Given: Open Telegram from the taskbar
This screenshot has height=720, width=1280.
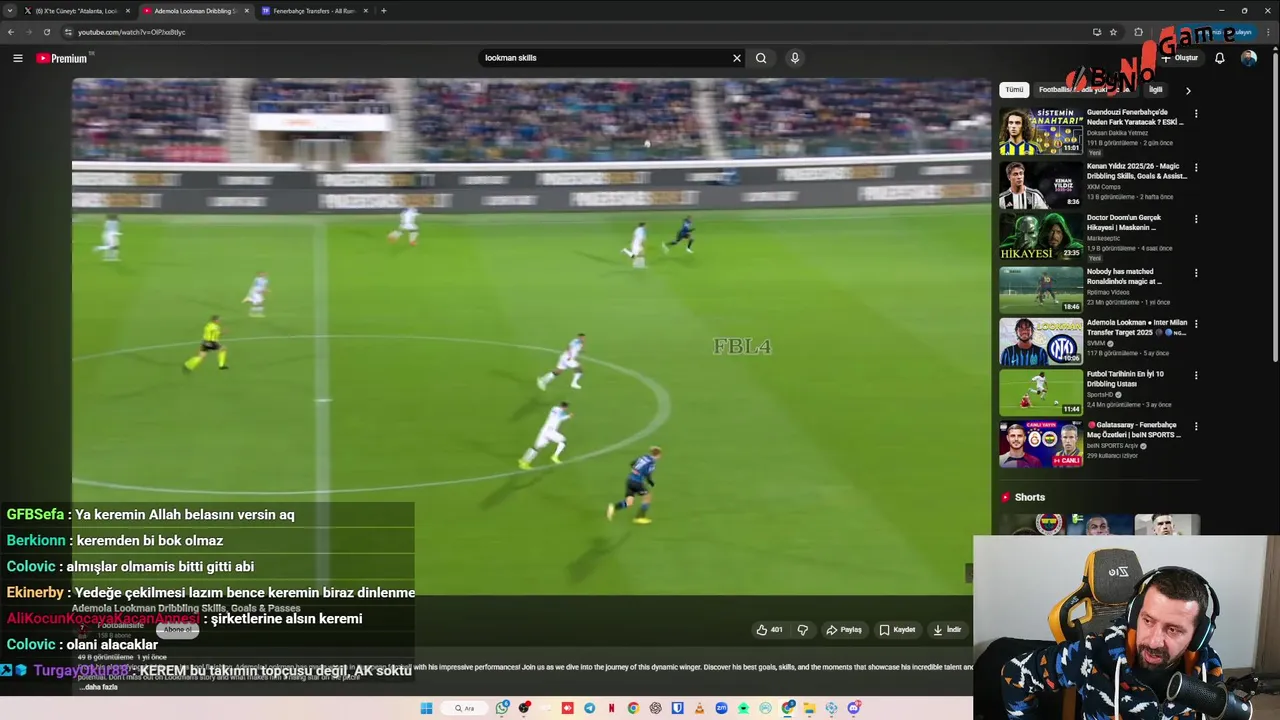Looking at the screenshot, I should (590, 708).
